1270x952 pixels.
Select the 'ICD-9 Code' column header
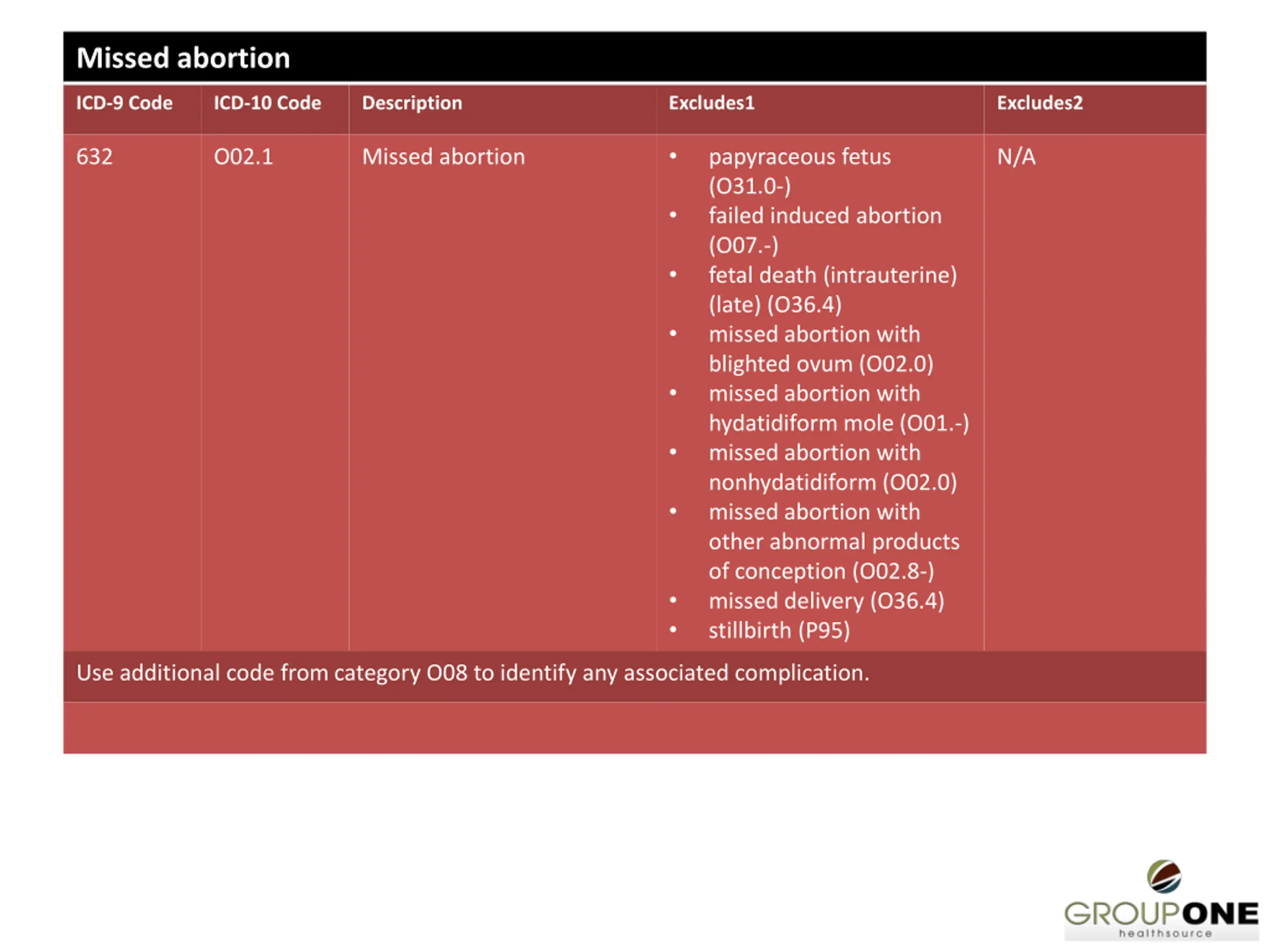tap(124, 103)
